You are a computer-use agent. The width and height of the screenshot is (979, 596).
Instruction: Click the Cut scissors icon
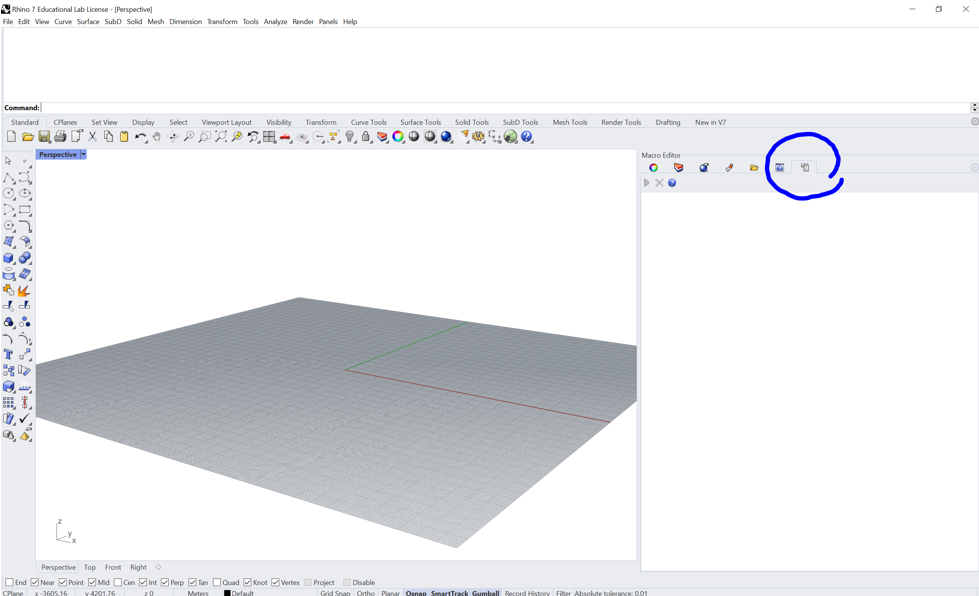(x=92, y=137)
